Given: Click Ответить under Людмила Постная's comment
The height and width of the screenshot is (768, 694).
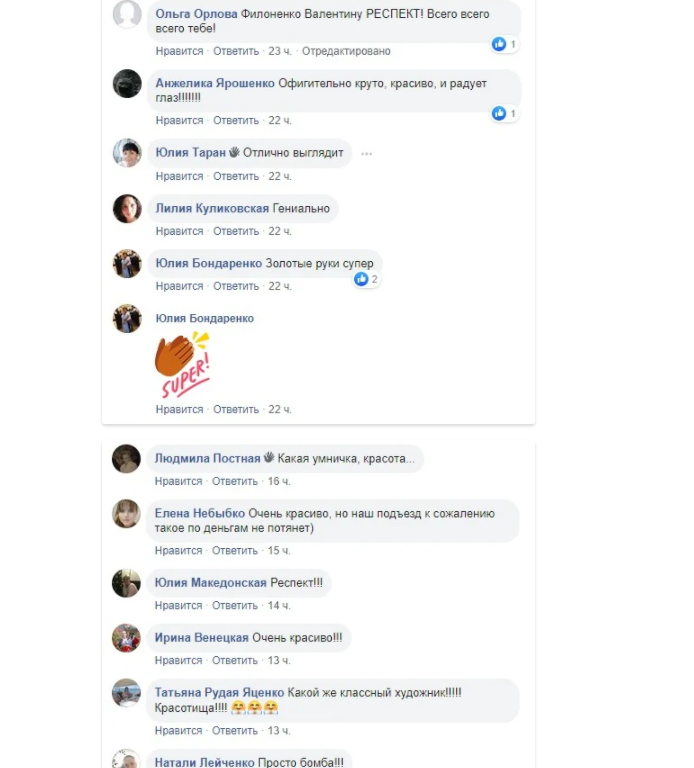Looking at the screenshot, I should pyautogui.click(x=235, y=481).
